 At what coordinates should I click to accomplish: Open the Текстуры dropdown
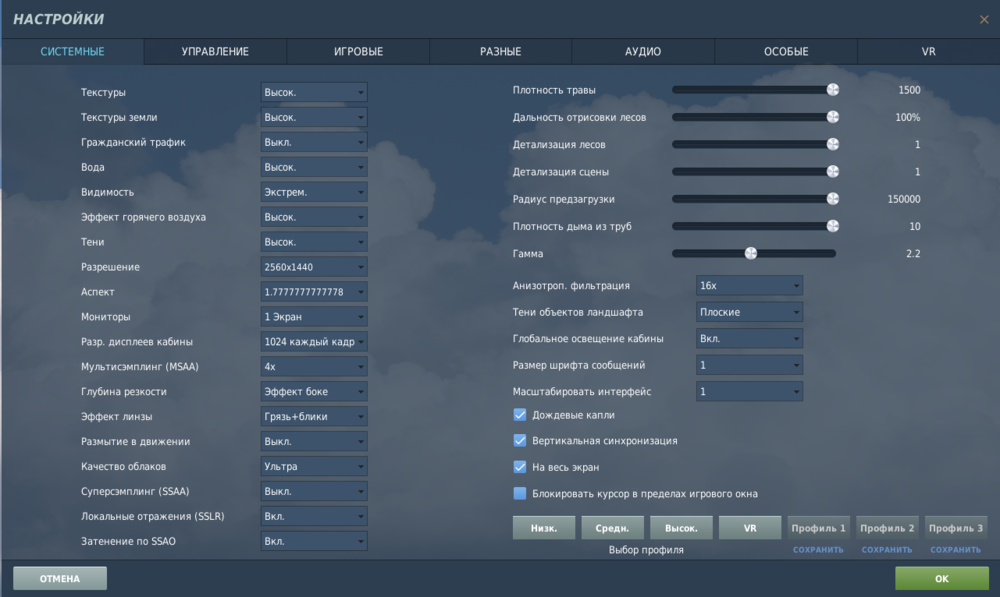314,92
